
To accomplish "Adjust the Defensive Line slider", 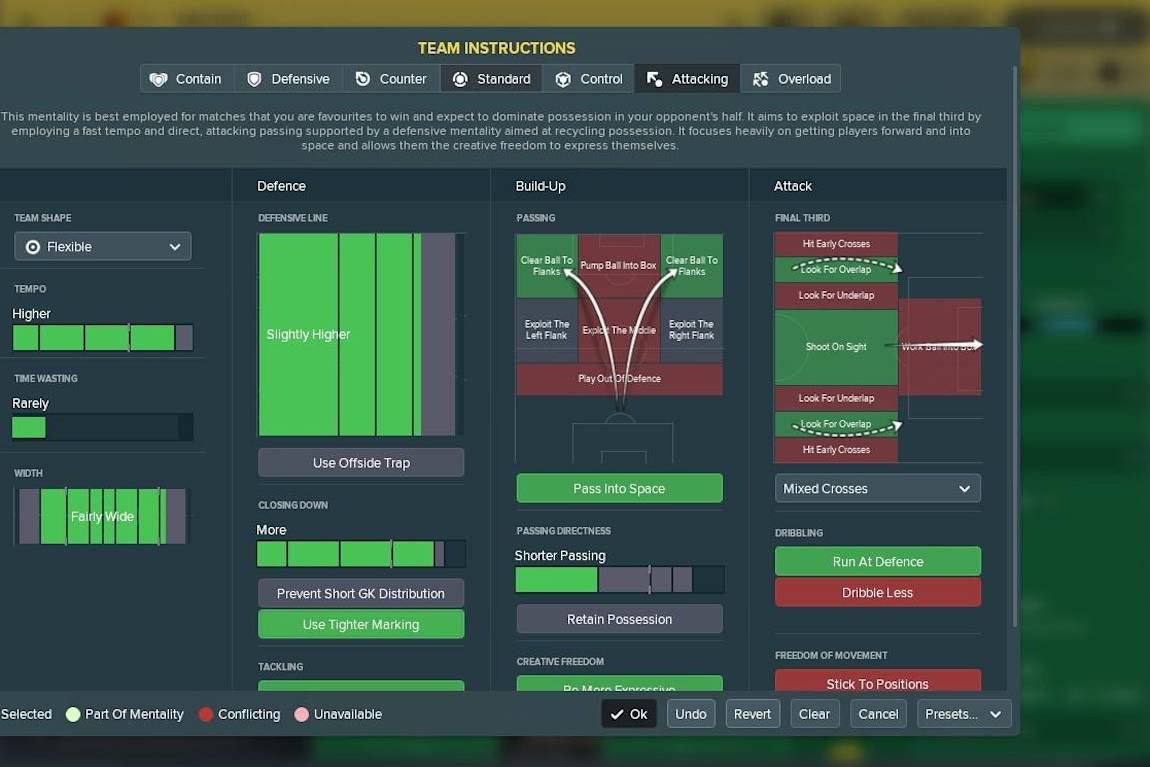I will point(361,334).
